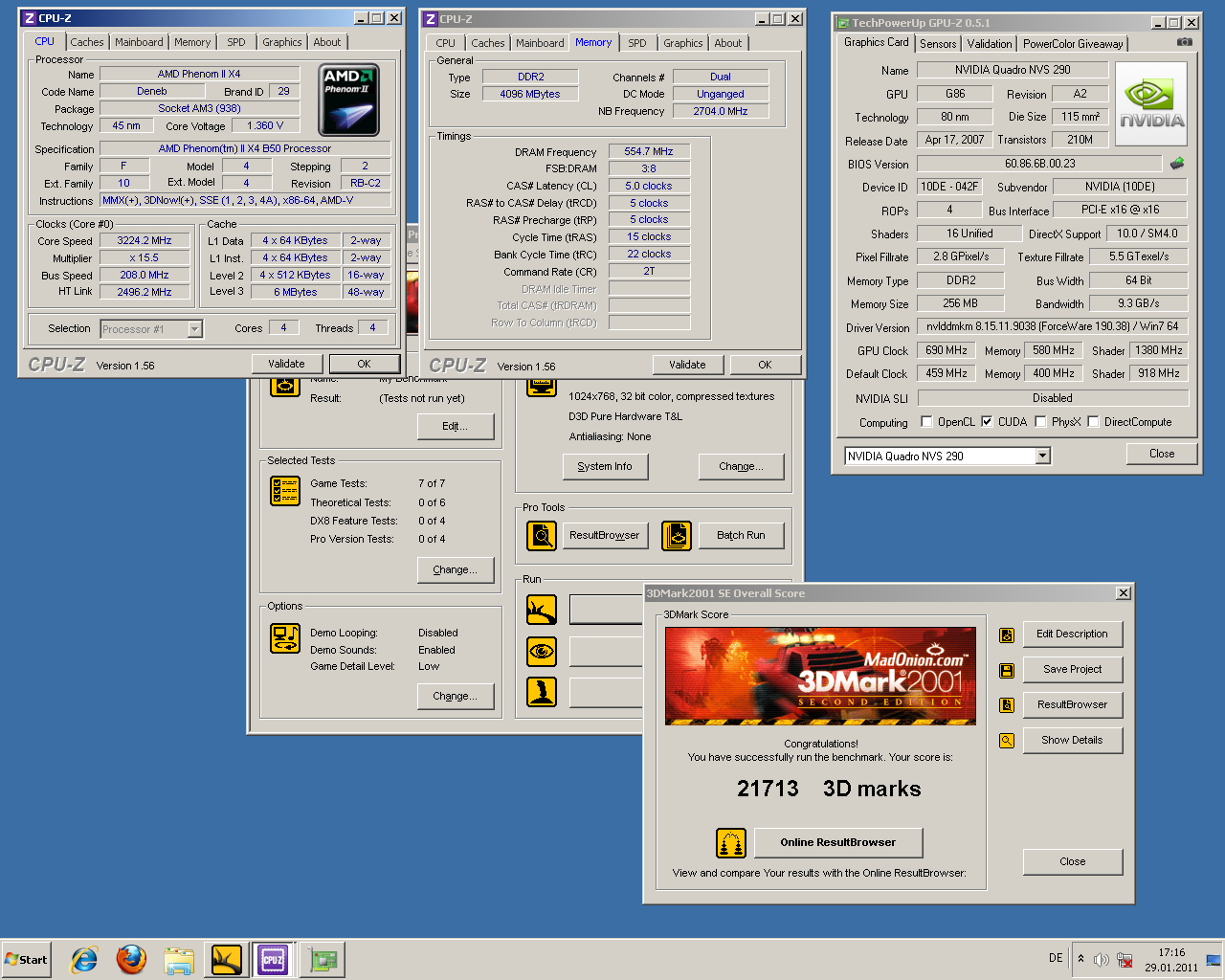Click the benchmark run icon in Run section
This screenshot has height=980, width=1225.
click(x=542, y=609)
